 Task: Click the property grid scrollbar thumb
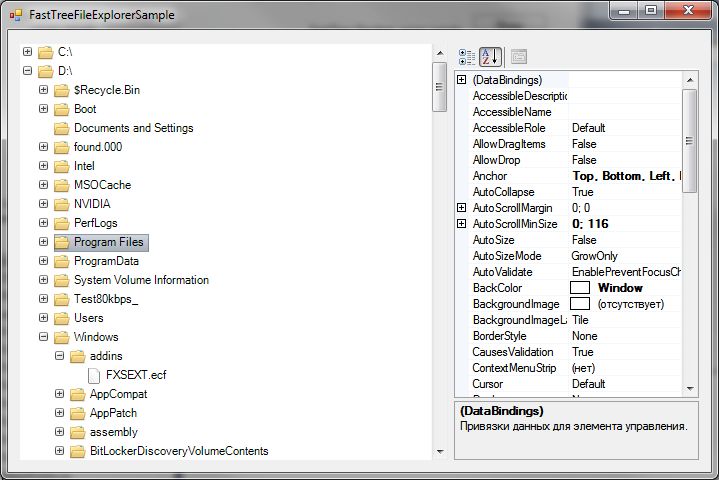click(x=689, y=141)
